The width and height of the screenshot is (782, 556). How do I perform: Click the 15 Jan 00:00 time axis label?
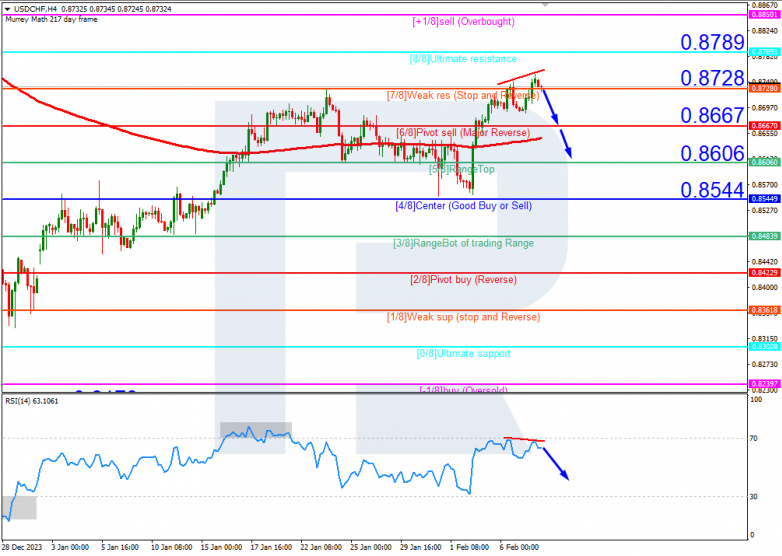[221, 547]
